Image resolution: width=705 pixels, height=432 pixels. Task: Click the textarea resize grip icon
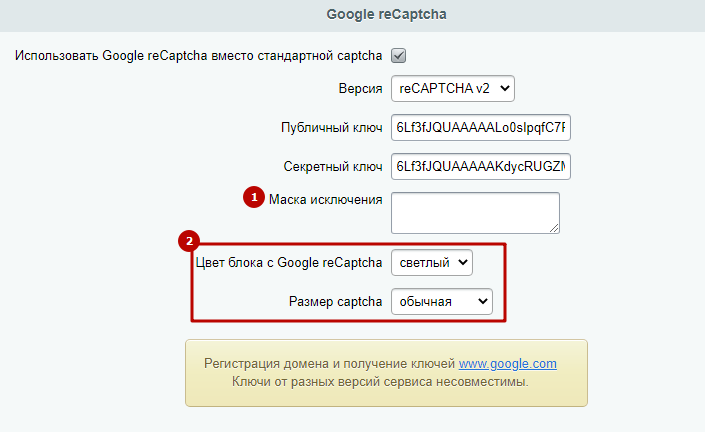(554, 228)
